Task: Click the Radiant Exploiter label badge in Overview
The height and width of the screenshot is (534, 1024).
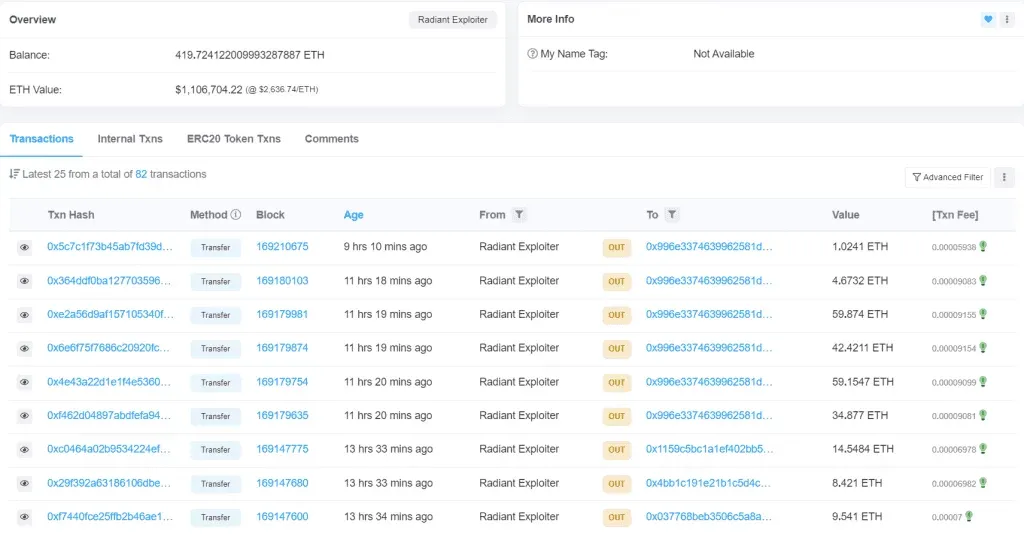Action: (453, 20)
